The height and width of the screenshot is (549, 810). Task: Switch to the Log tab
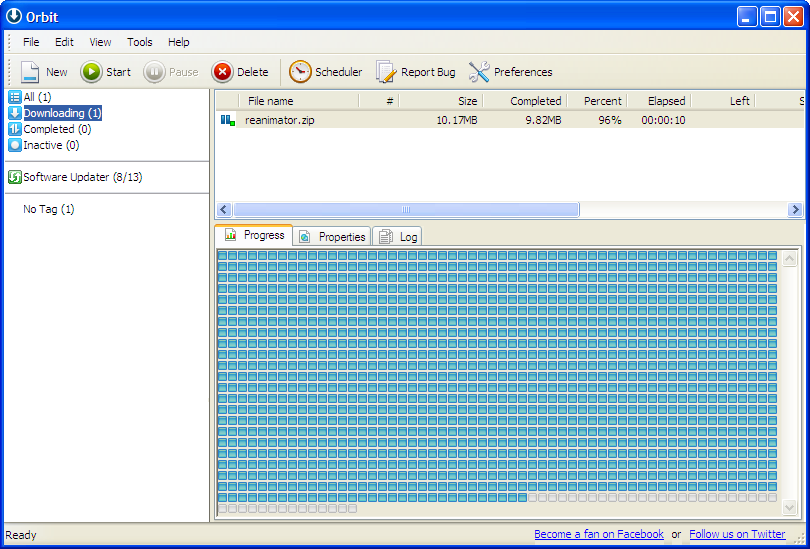[399, 237]
